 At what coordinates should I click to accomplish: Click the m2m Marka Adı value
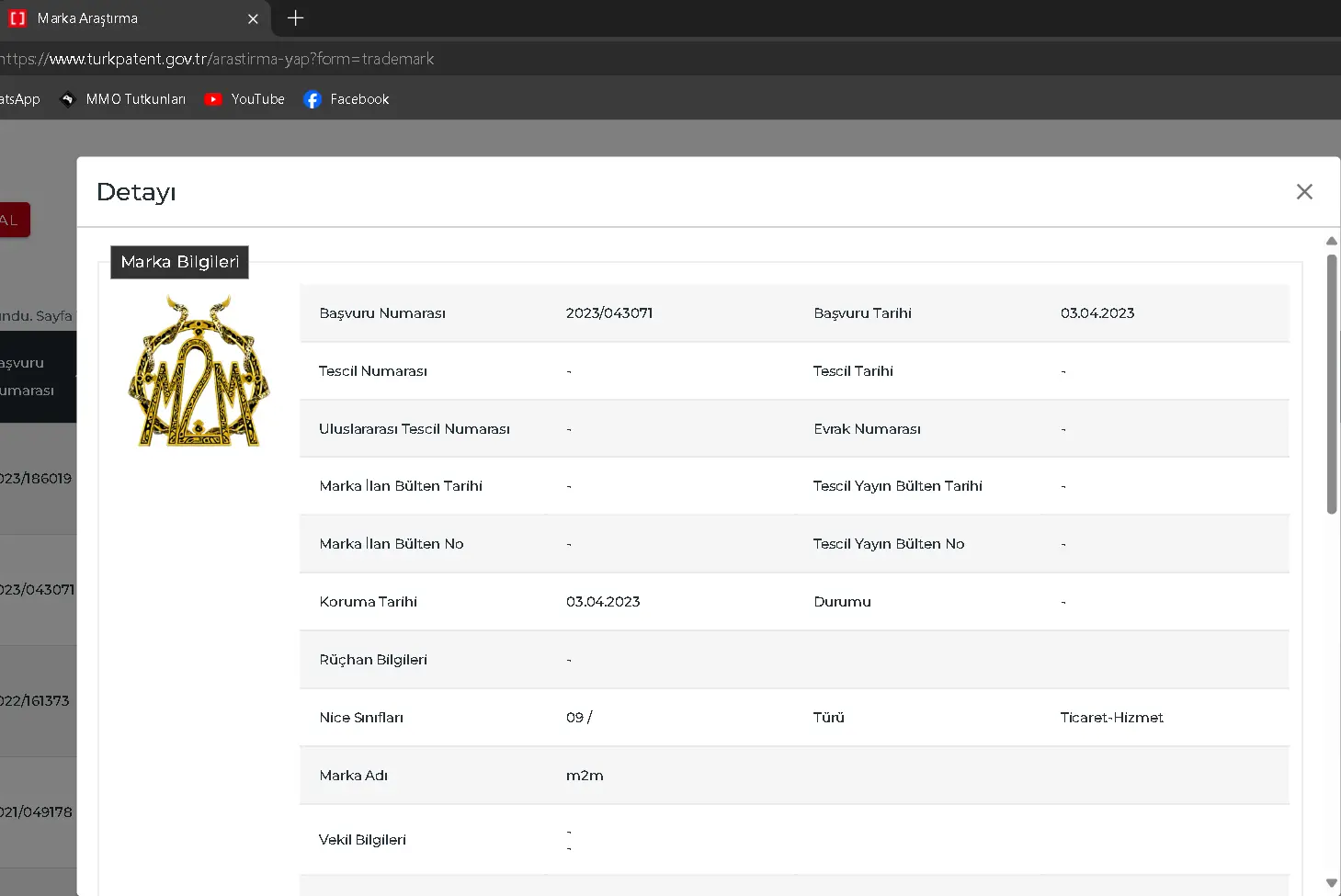pyautogui.click(x=585, y=776)
